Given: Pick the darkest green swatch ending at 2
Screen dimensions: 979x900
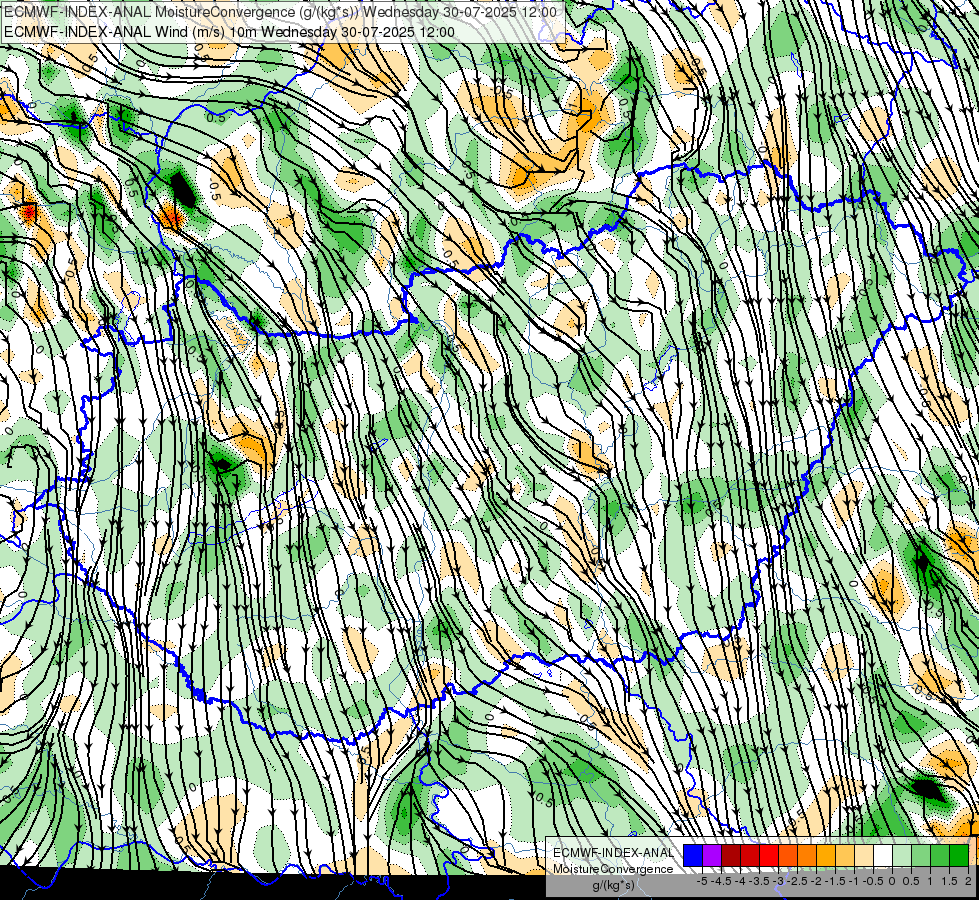Looking at the screenshot, I should (x=959, y=856).
